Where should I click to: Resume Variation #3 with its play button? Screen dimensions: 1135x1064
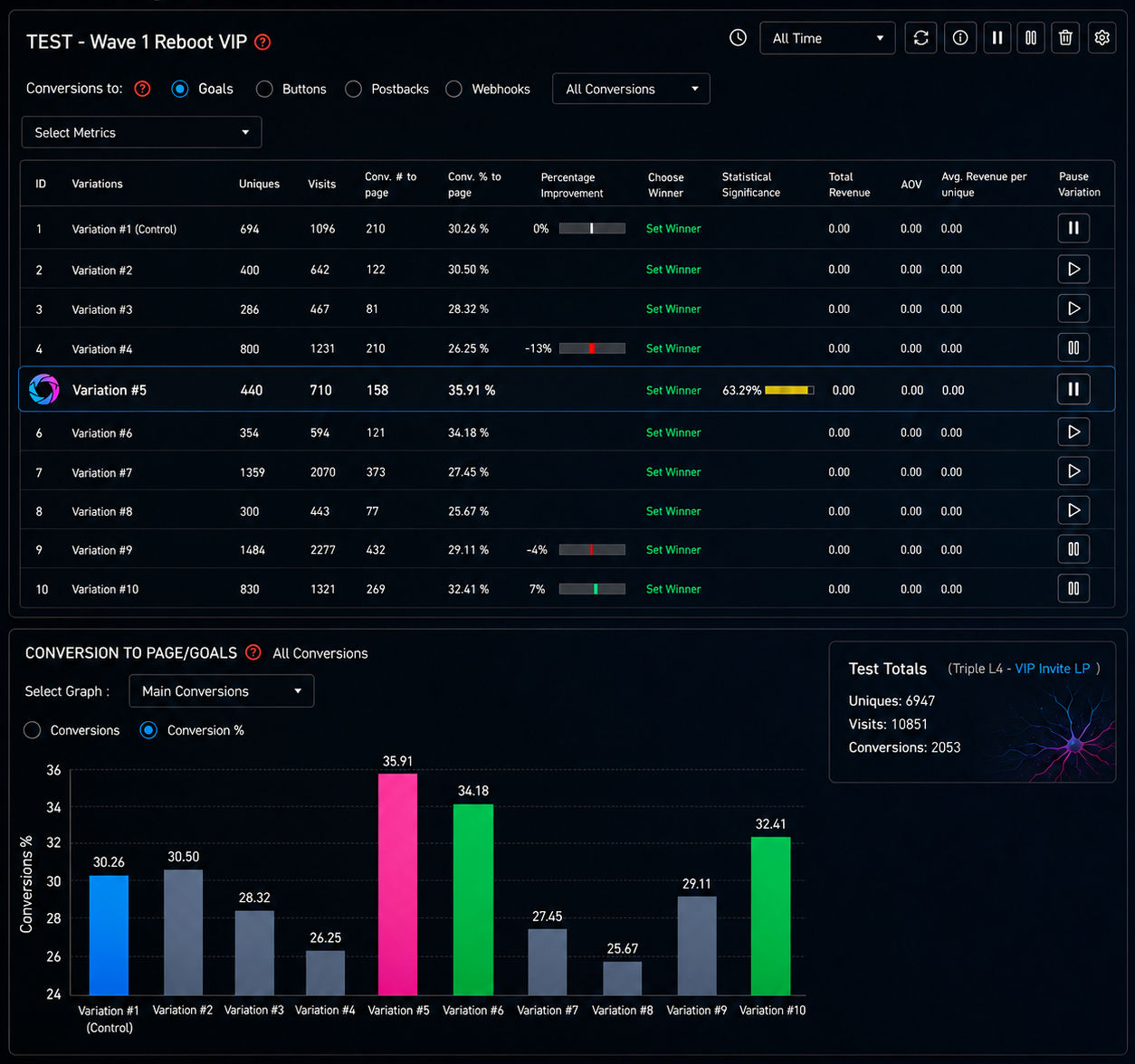point(1073,309)
